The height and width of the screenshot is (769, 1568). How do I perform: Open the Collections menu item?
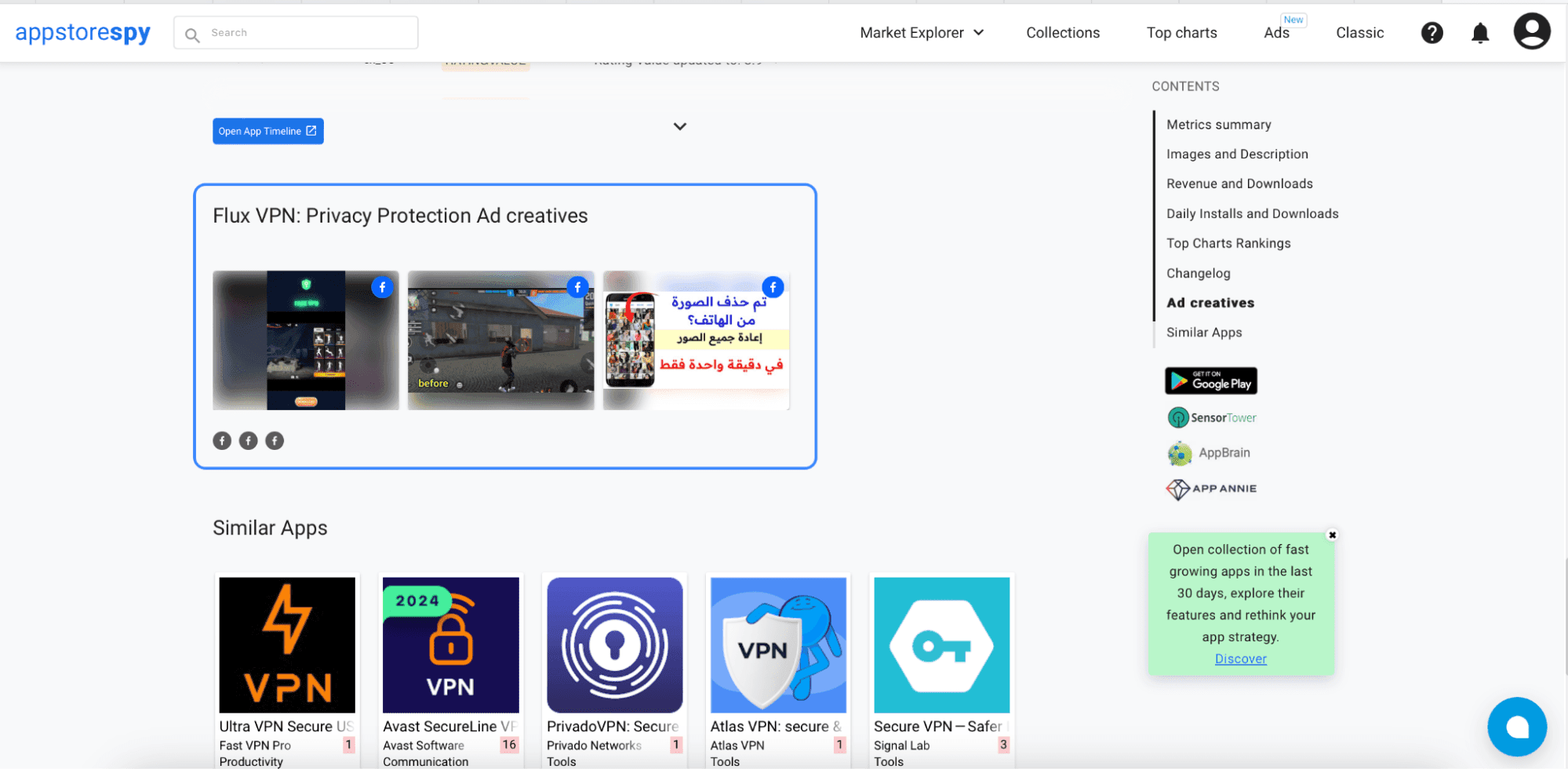[1063, 33]
